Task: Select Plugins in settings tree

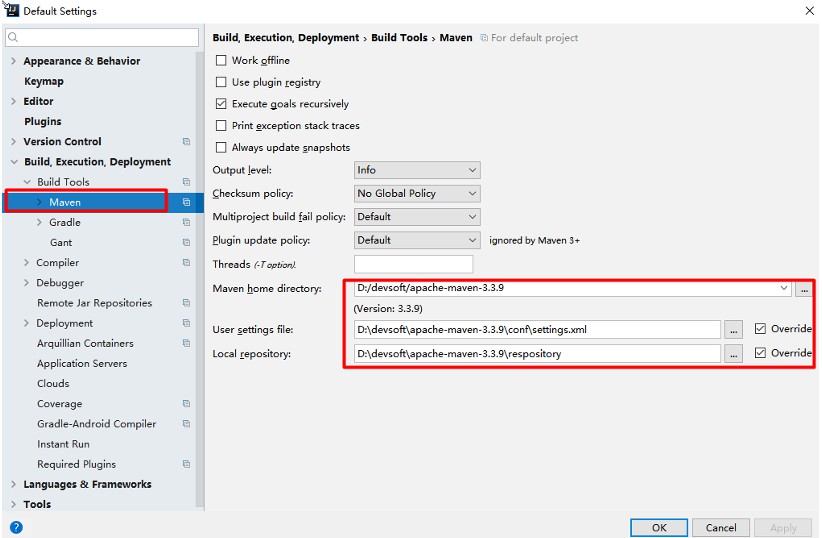Action: coord(43,121)
